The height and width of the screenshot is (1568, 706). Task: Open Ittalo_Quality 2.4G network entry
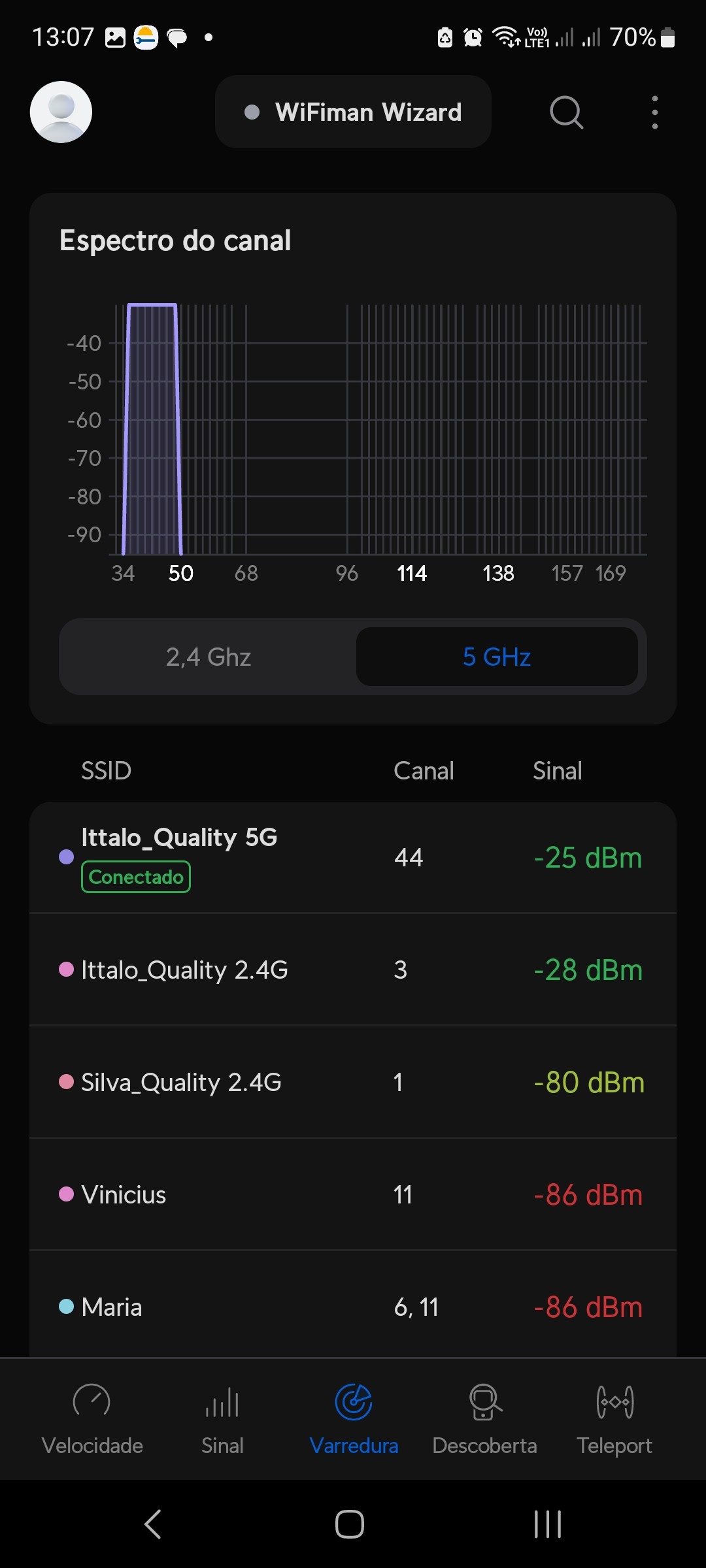click(x=353, y=970)
